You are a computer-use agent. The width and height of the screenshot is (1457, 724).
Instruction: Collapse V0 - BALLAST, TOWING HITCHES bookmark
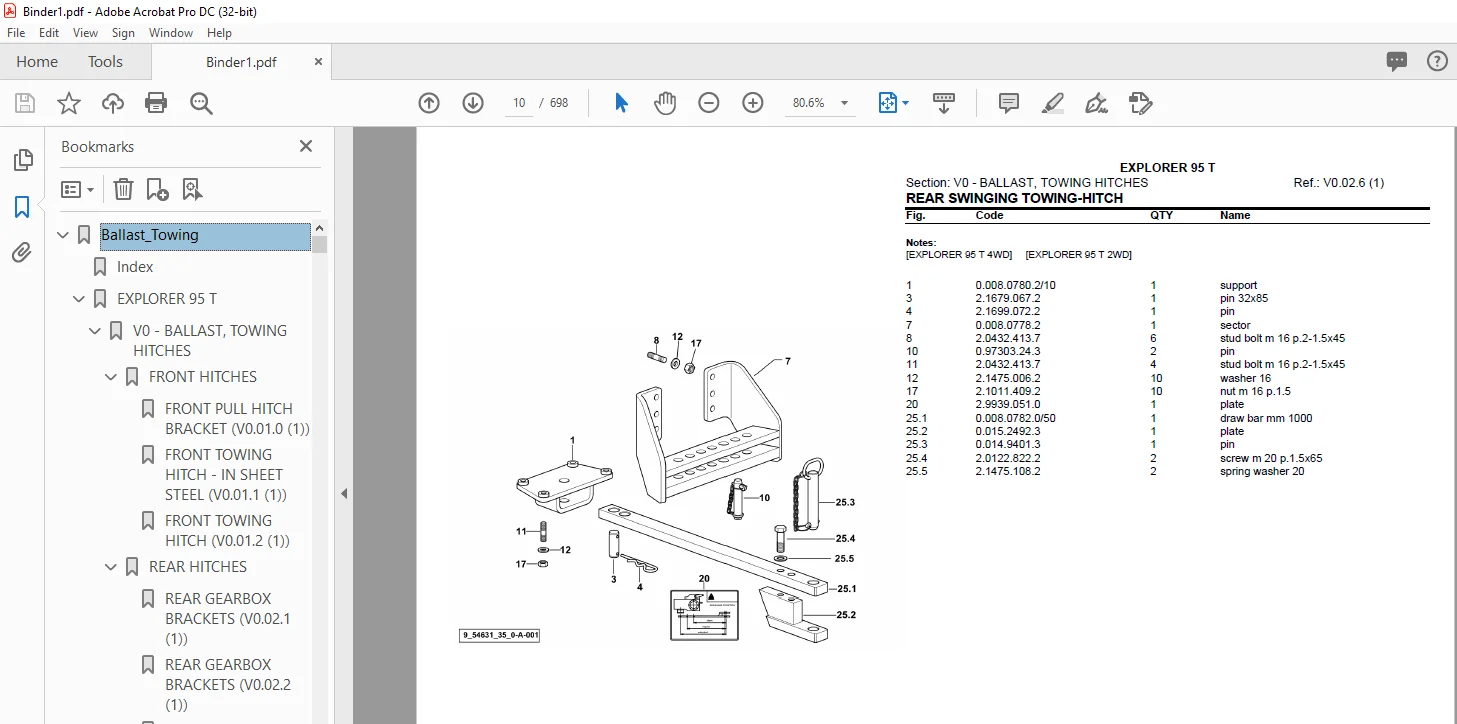coord(96,331)
